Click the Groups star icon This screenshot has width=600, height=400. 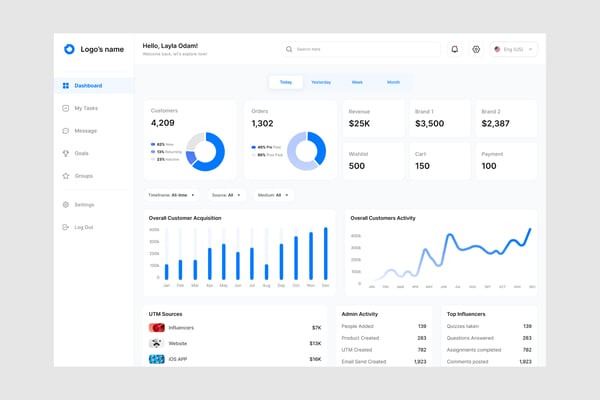click(x=66, y=176)
